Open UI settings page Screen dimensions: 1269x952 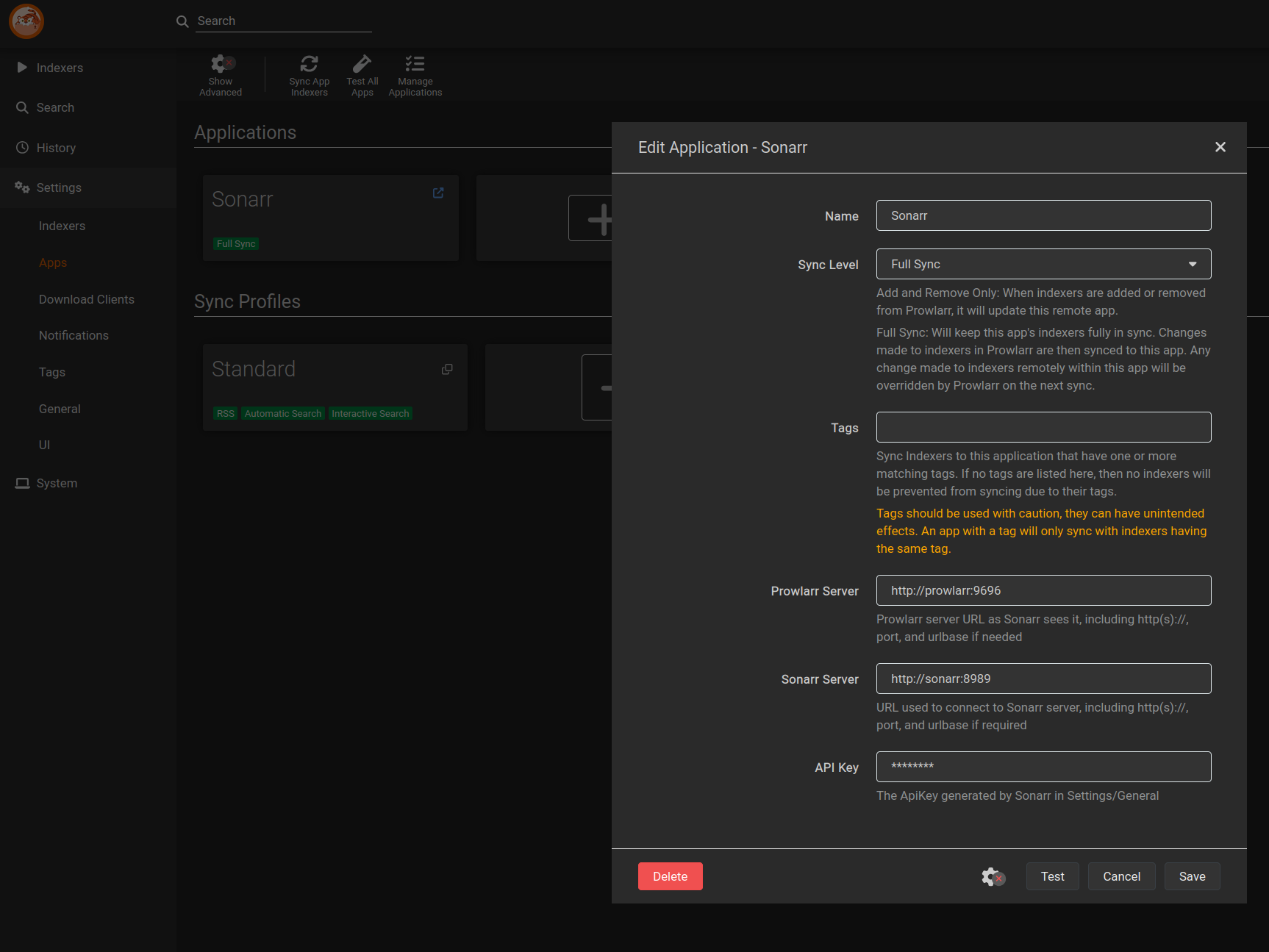coord(44,445)
